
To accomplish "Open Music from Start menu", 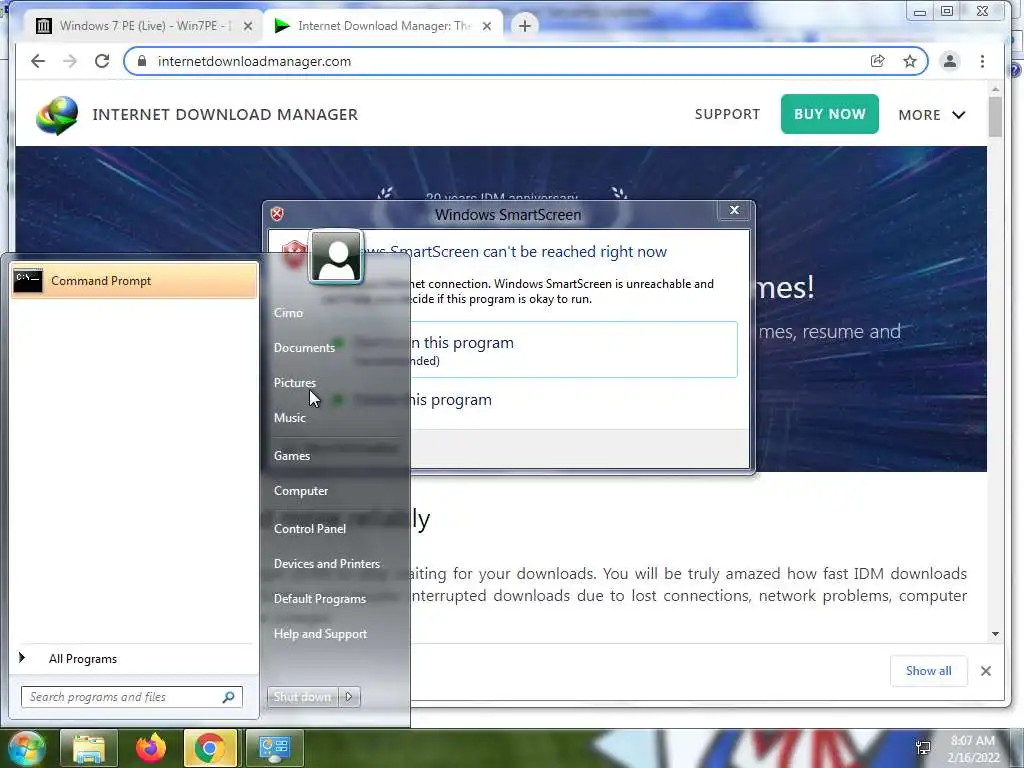I will 289,418.
